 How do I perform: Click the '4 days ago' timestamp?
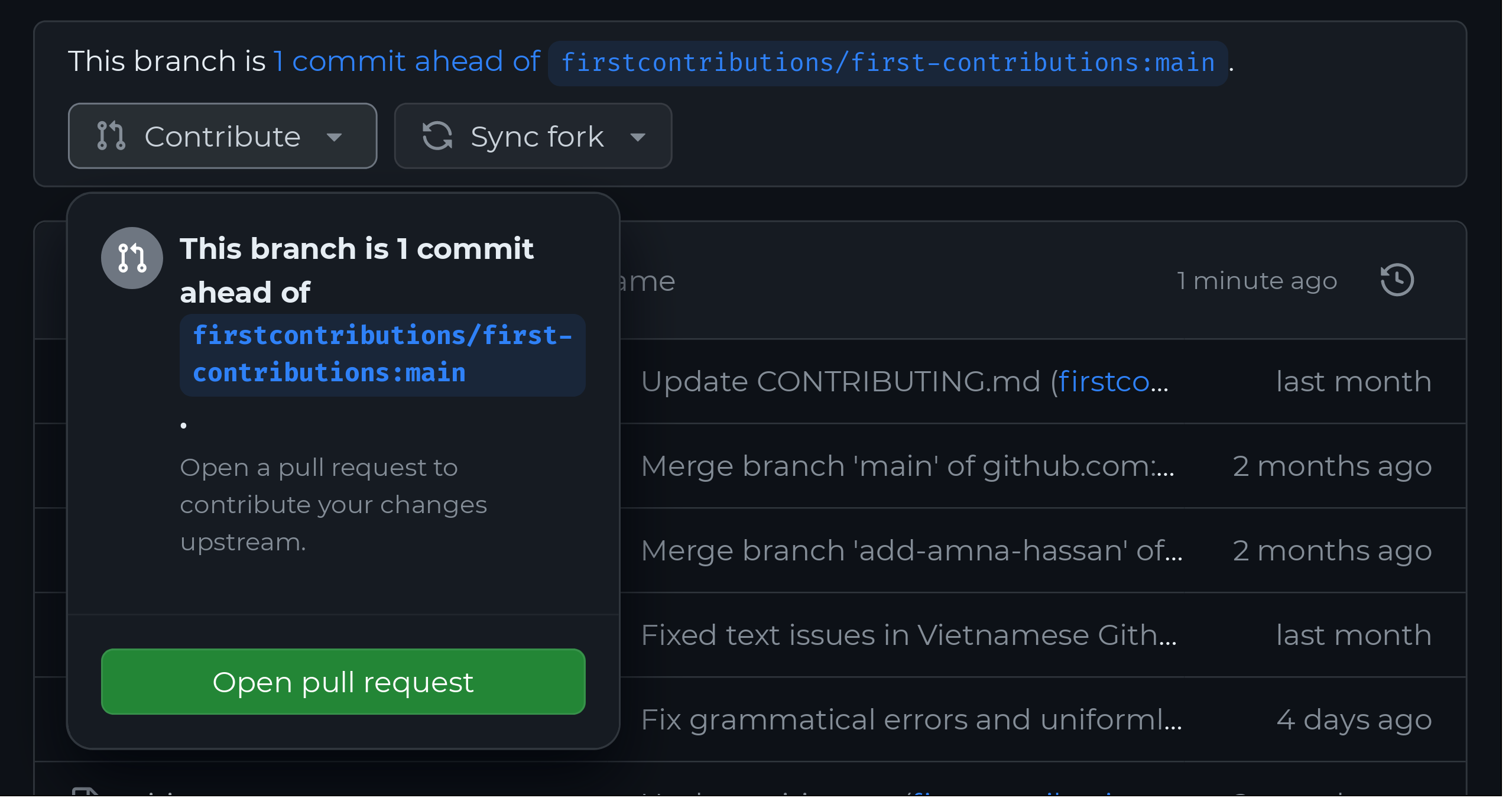(1354, 719)
